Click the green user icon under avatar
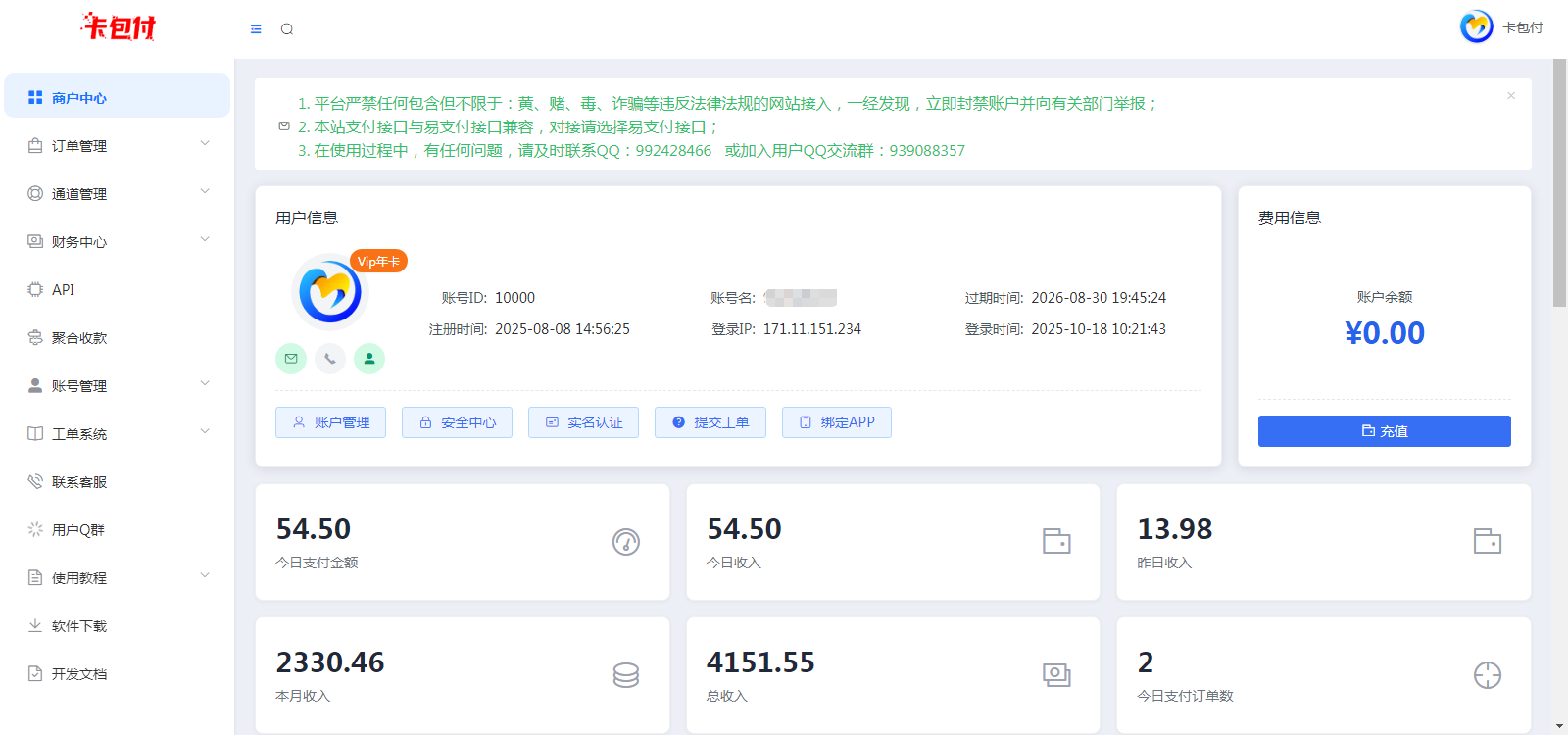The height and width of the screenshot is (735, 1568). 369,359
